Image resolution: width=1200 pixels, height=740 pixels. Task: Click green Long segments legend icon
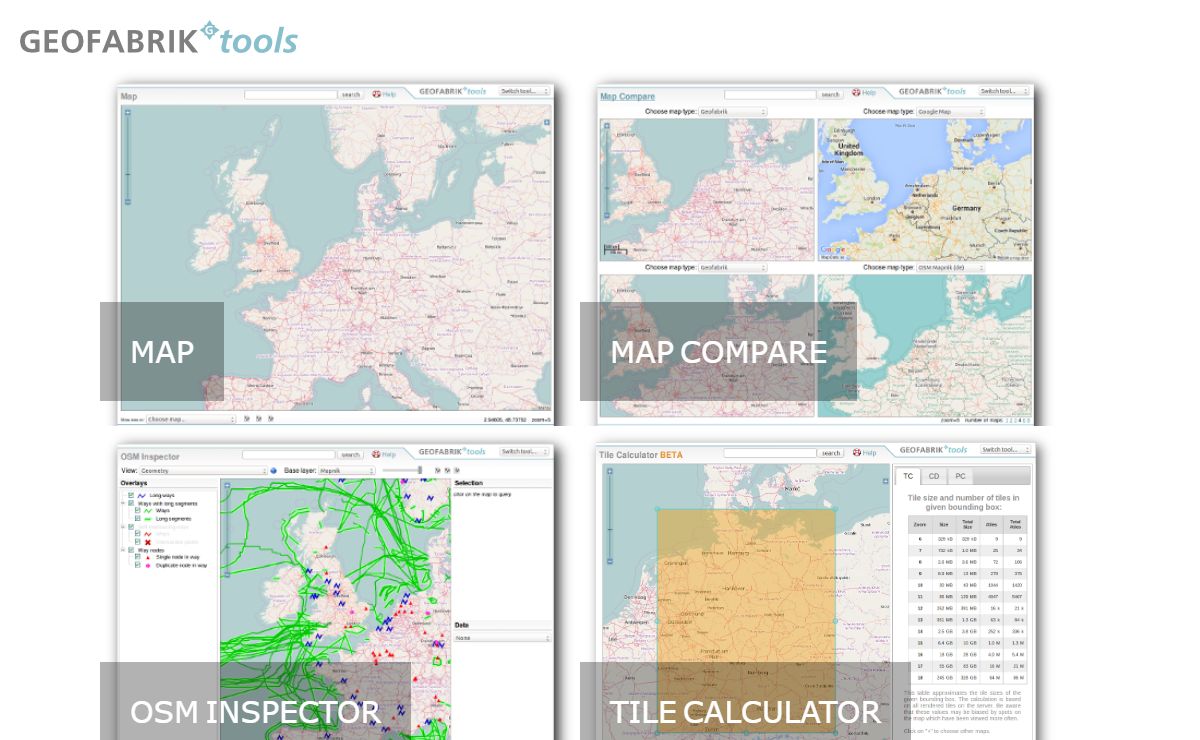coord(148,519)
